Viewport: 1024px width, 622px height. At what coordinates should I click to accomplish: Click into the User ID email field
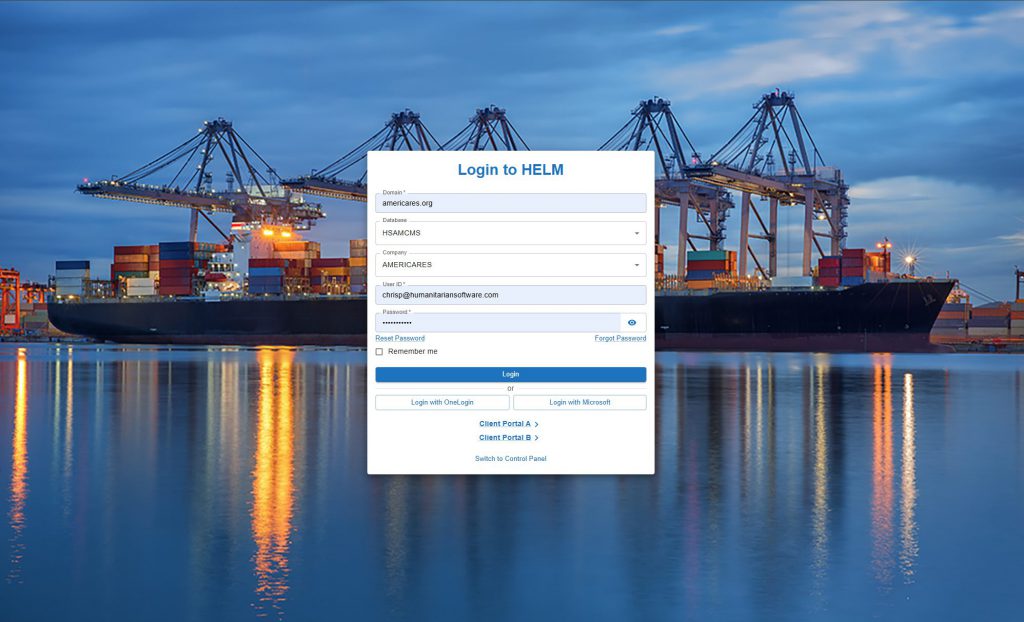coord(510,296)
